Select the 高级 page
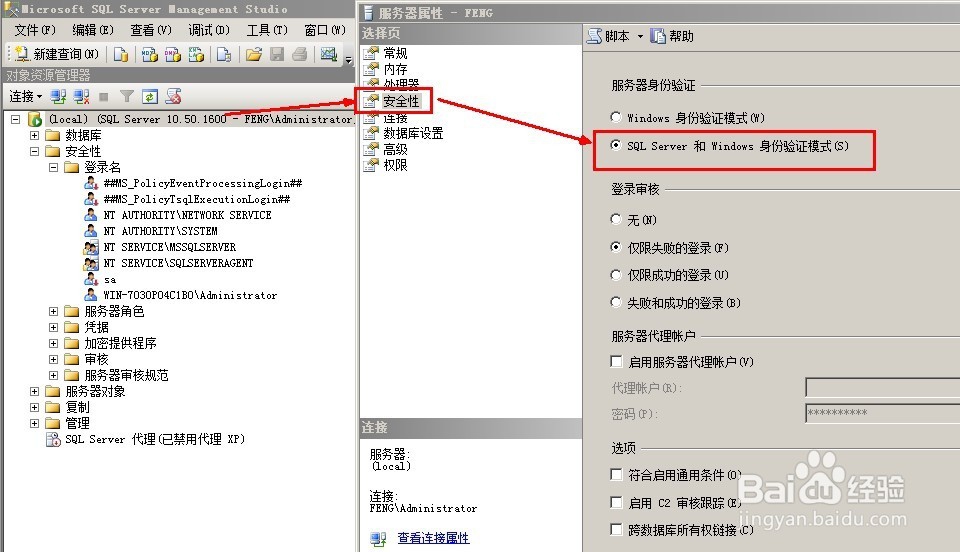This screenshot has height=552, width=960. point(395,149)
